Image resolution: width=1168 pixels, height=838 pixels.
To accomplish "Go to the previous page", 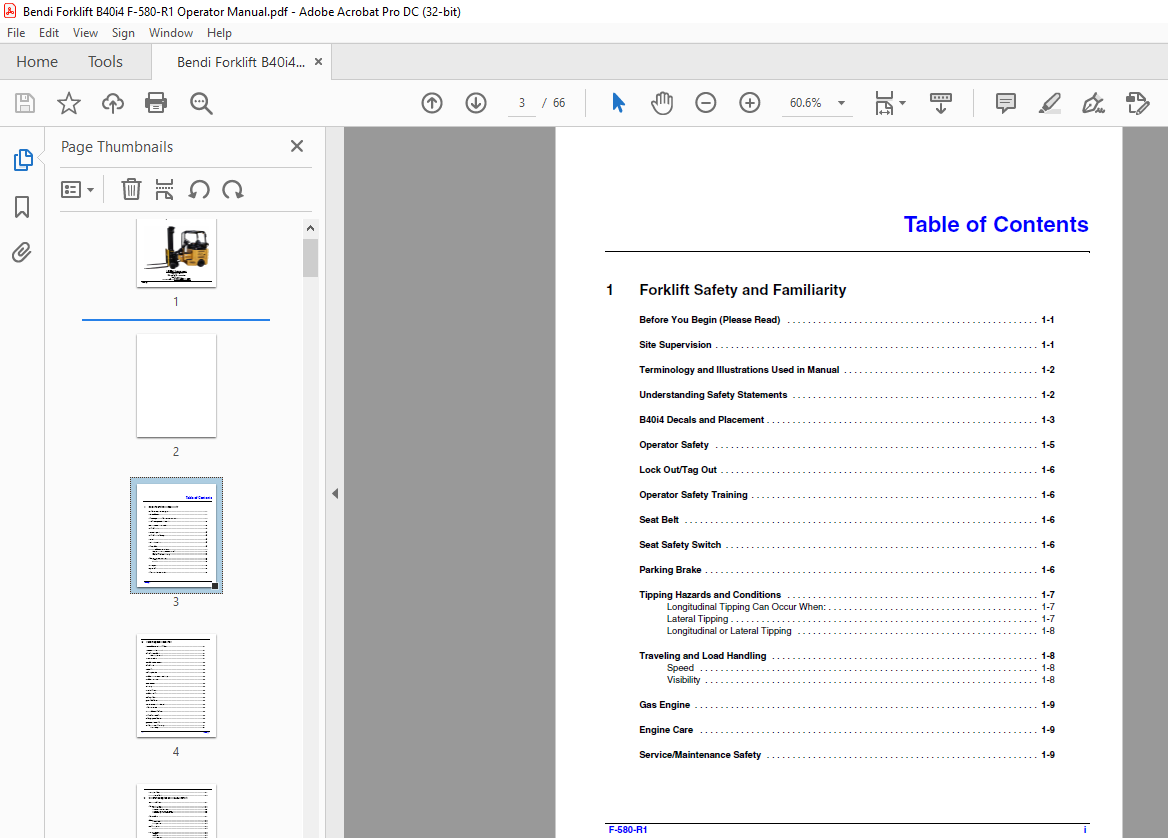I will pyautogui.click(x=432, y=103).
